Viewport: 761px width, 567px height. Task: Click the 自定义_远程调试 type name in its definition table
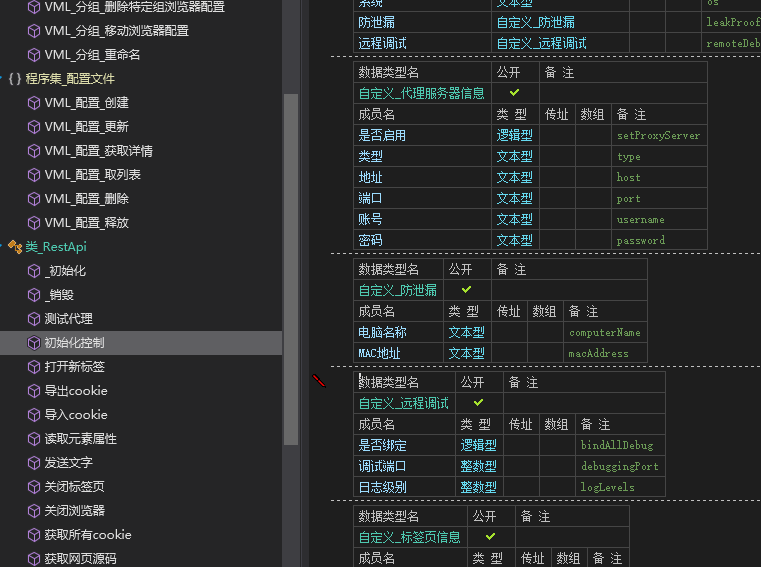pos(404,403)
